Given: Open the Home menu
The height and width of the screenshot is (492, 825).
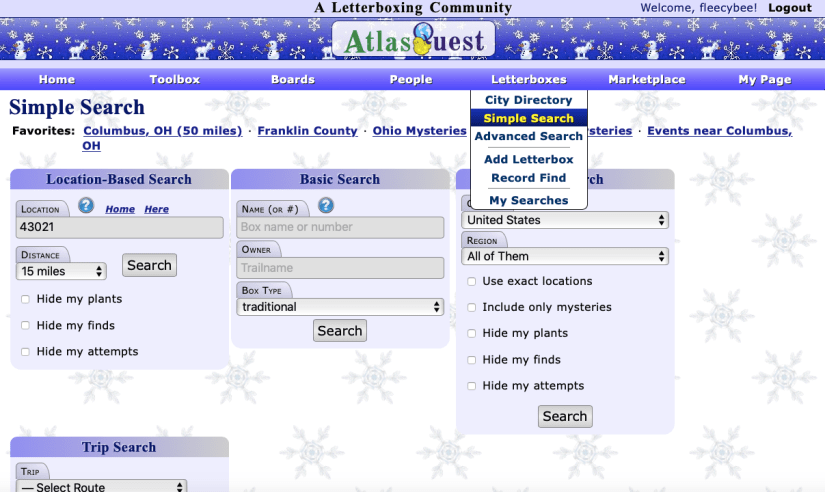Looking at the screenshot, I should (57, 79).
